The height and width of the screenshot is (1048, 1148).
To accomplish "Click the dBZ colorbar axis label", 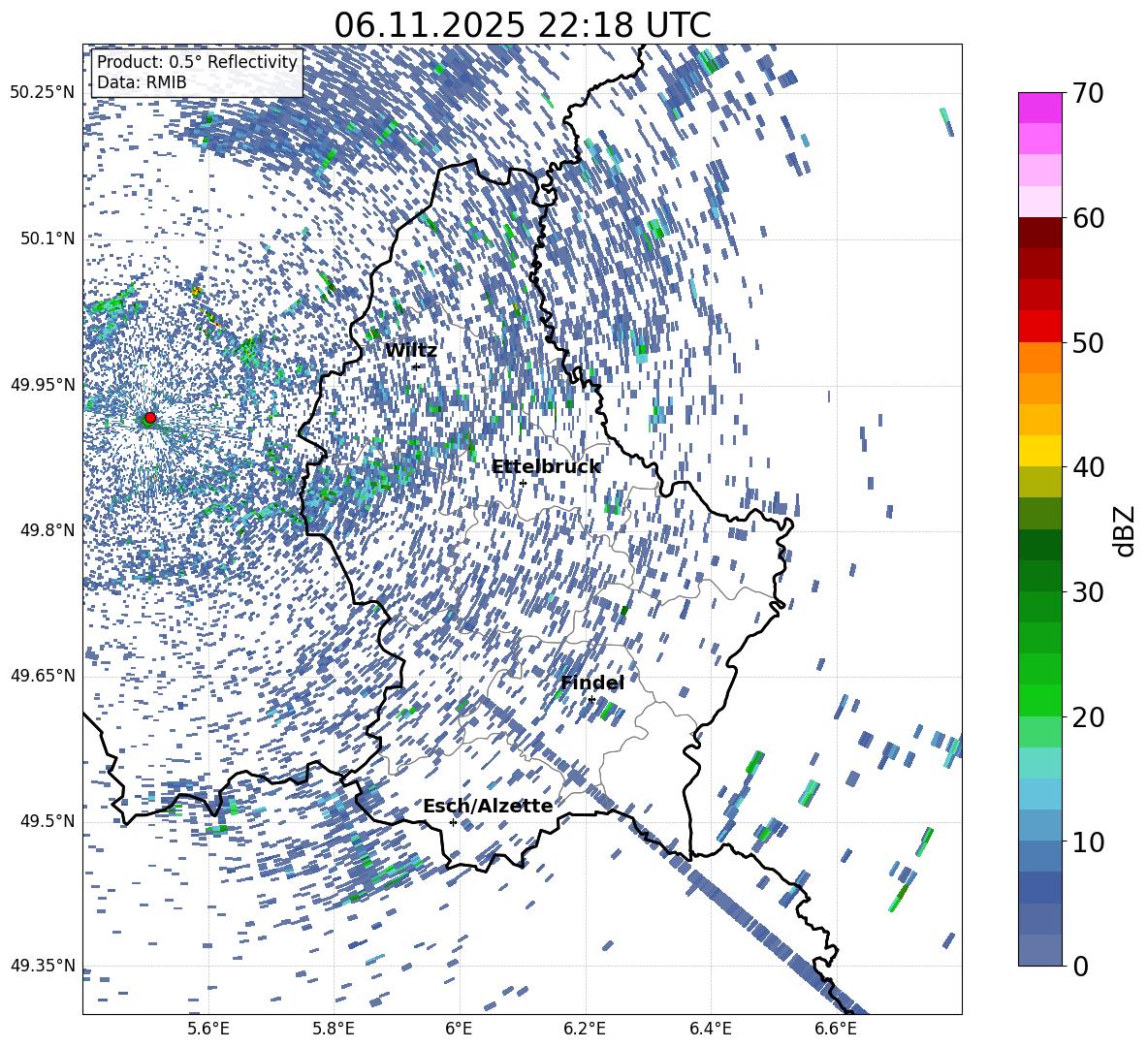I will coord(1126,530).
